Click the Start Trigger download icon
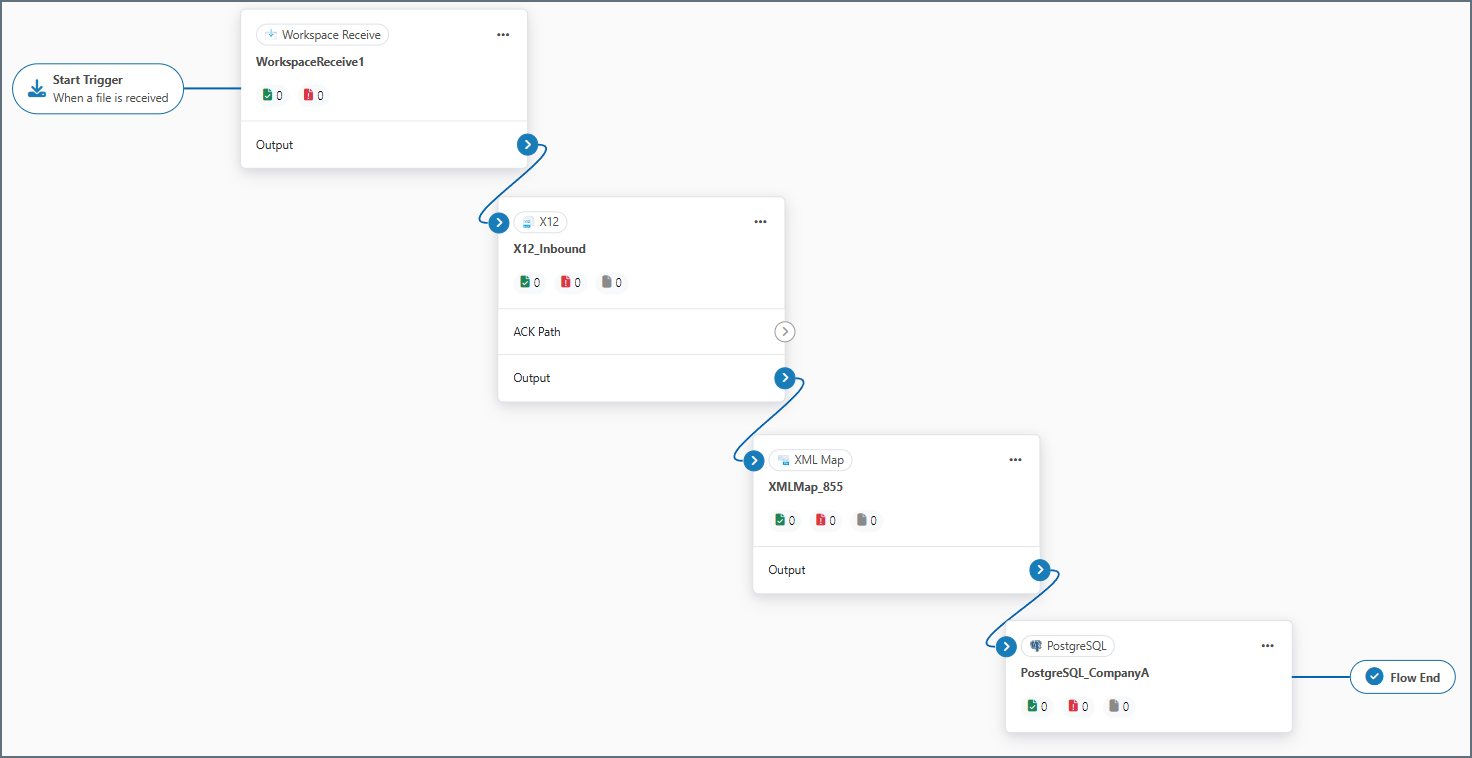This screenshot has width=1472, height=758. coord(37,89)
